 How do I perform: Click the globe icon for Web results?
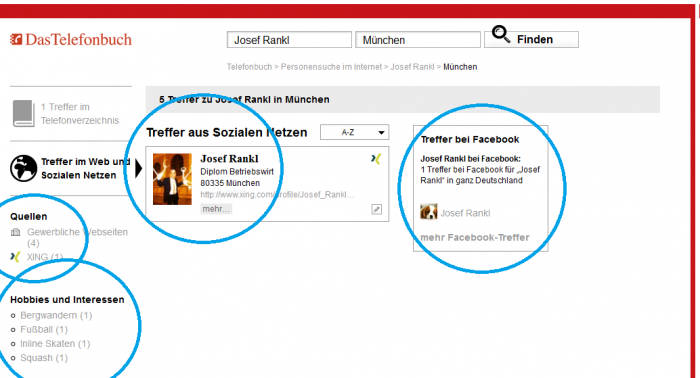pos(24,168)
